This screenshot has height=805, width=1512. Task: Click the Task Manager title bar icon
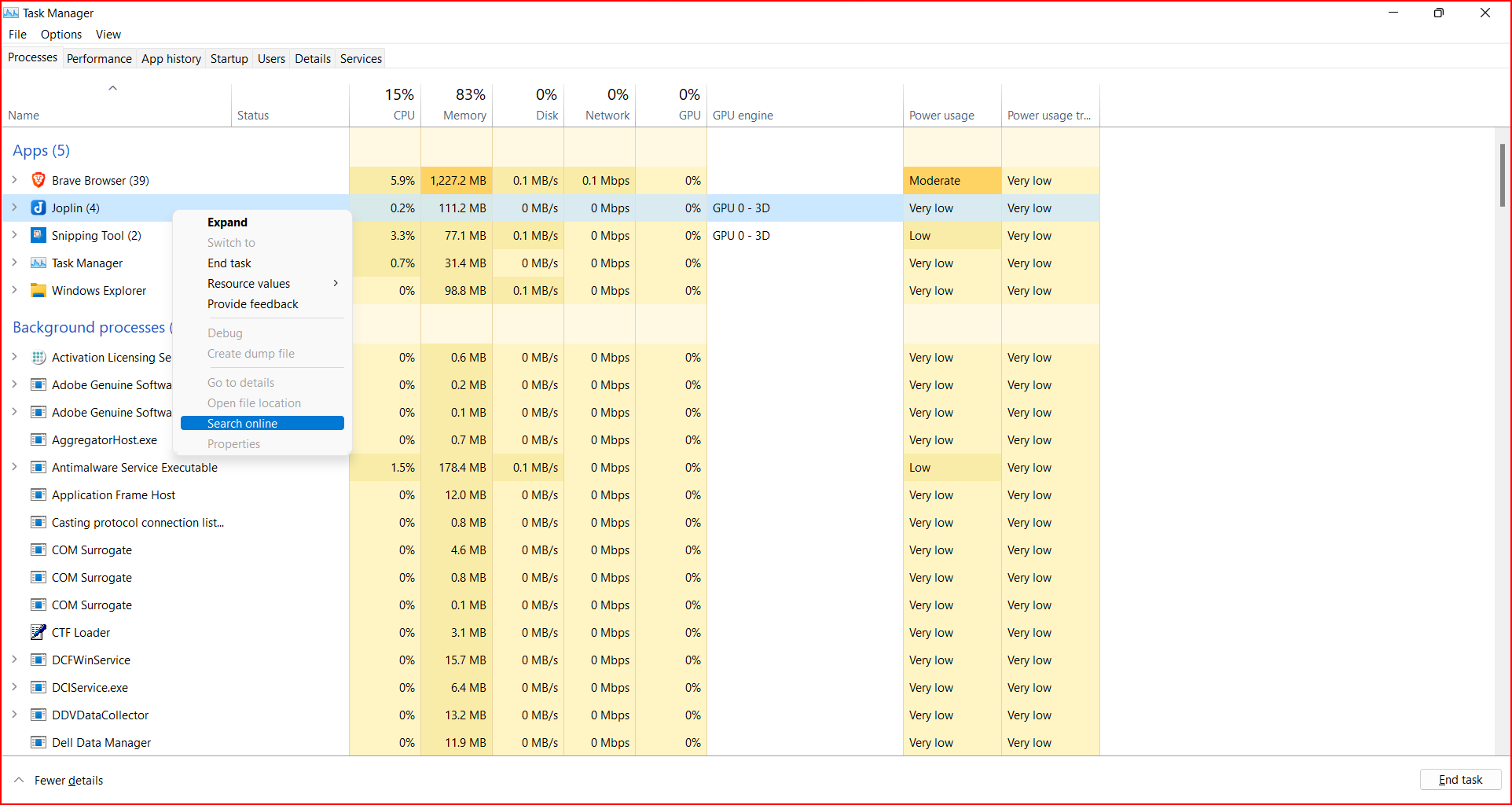[x=11, y=13]
